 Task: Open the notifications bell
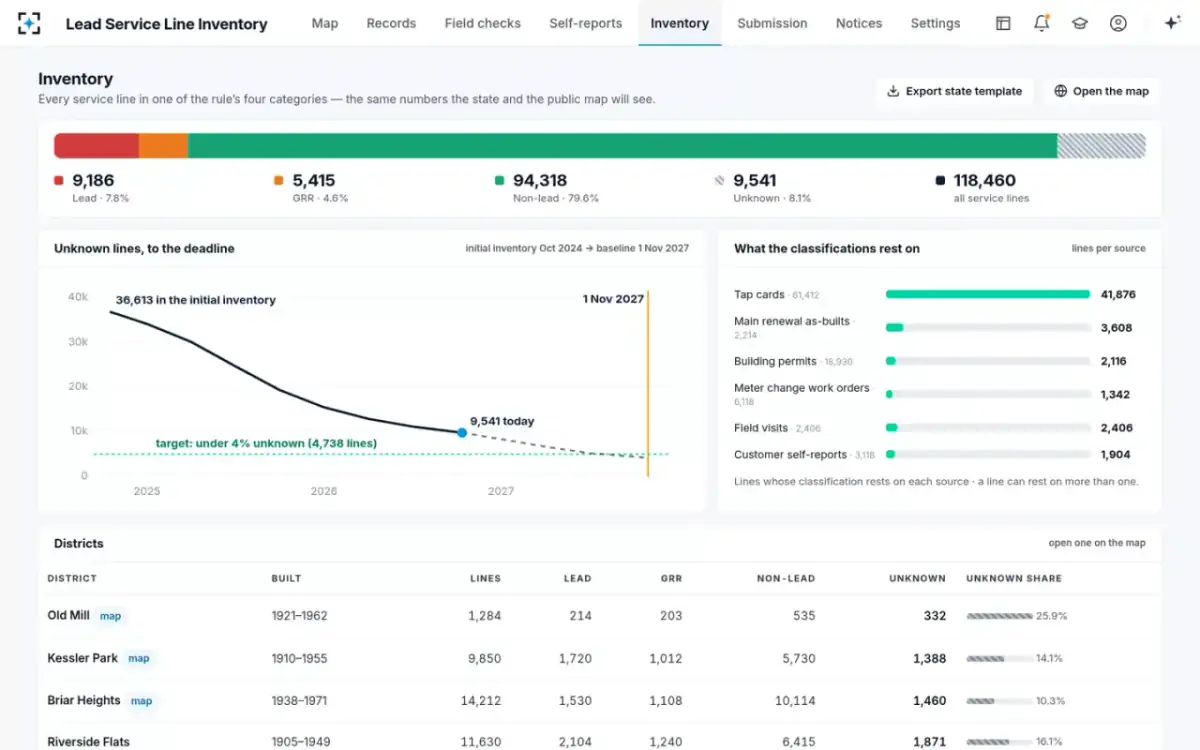[1042, 23]
